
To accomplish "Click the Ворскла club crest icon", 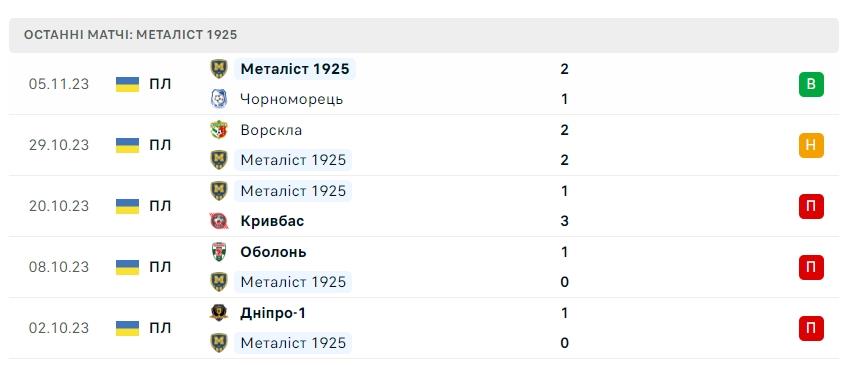I will (219, 130).
